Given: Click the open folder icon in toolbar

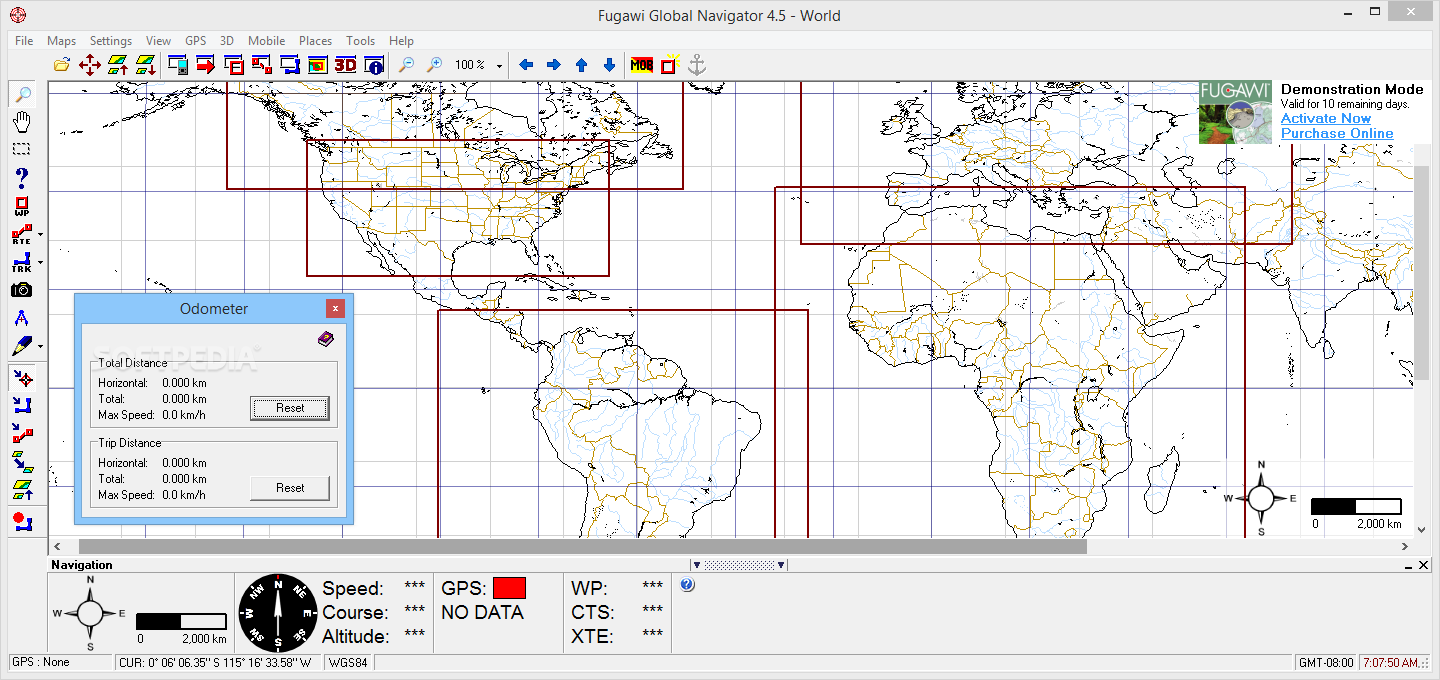Looking at the screenshot, I should pos(62,65).
